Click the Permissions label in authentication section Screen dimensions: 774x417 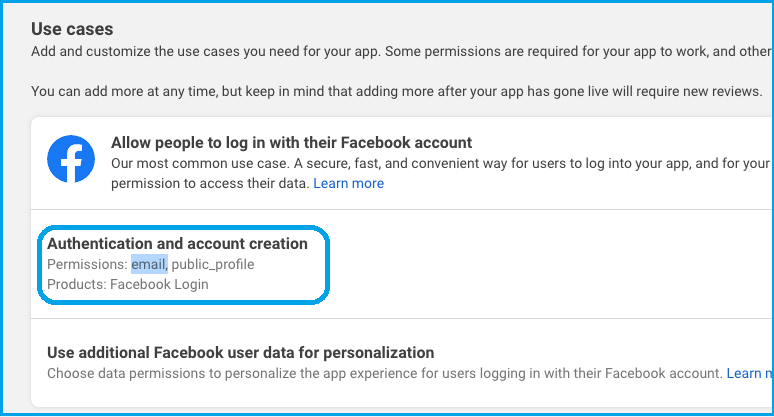(87, 265)
